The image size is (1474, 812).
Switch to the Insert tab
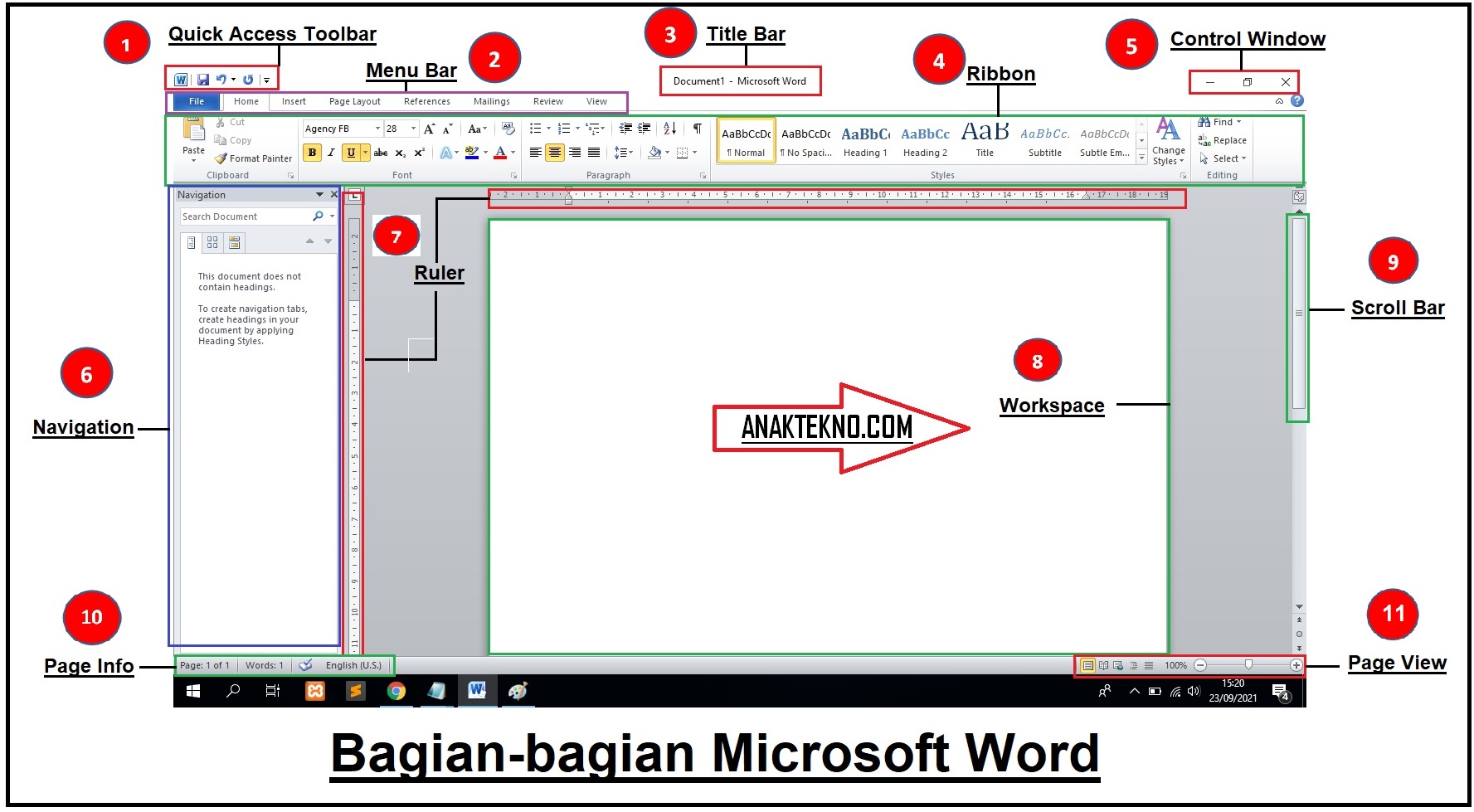294,101
